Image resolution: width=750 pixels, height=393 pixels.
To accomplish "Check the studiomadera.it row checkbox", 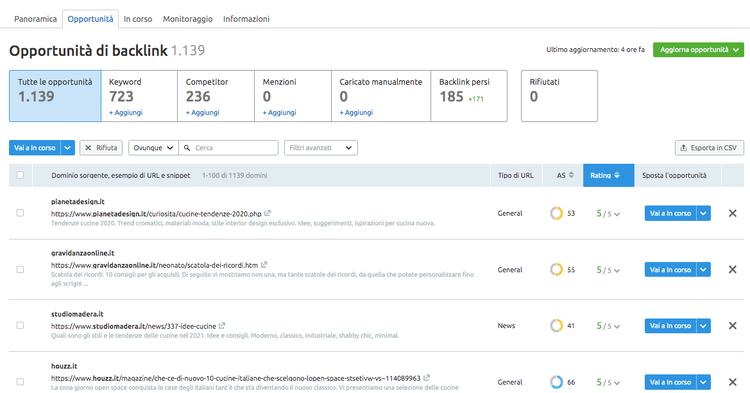I will [x=20, y=326].
